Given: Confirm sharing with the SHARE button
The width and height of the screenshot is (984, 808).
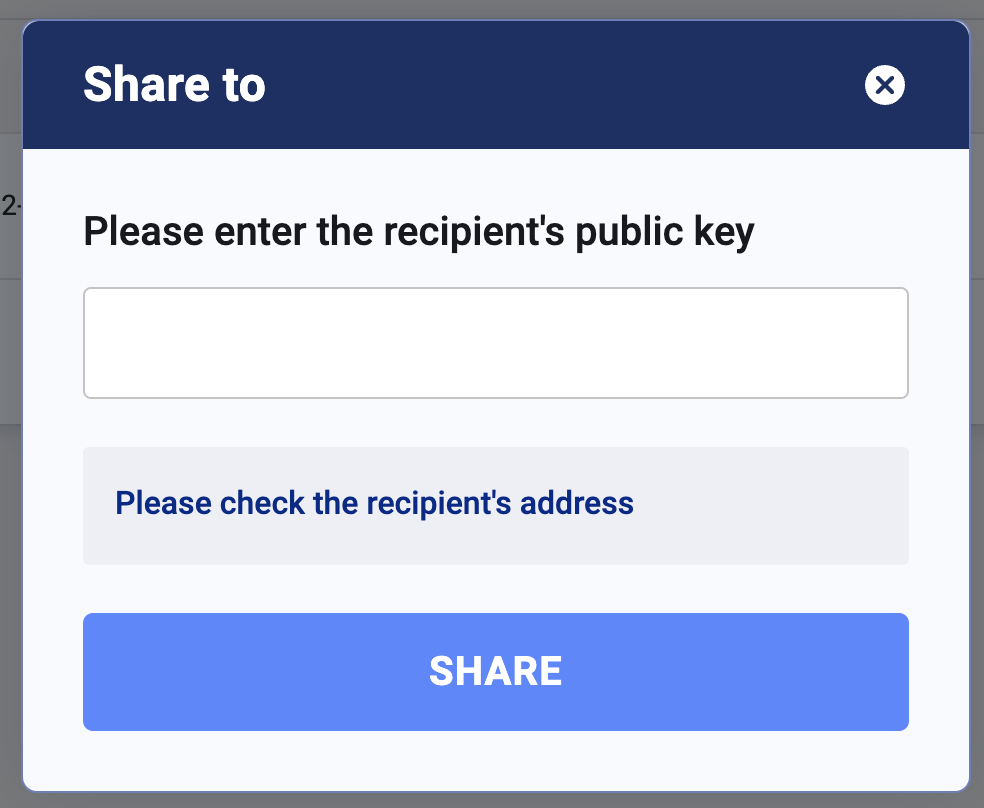Looking at the screenshot, I should coord(495,671).
